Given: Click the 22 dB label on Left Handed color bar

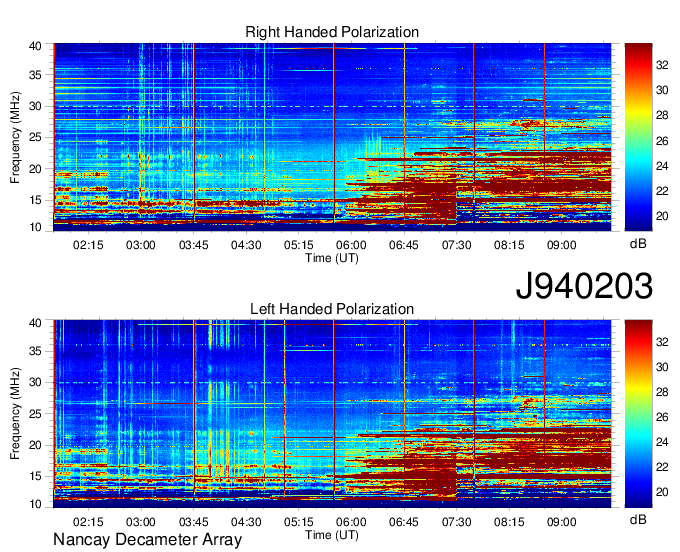Looking at the screenshot, I should (662, 467).
